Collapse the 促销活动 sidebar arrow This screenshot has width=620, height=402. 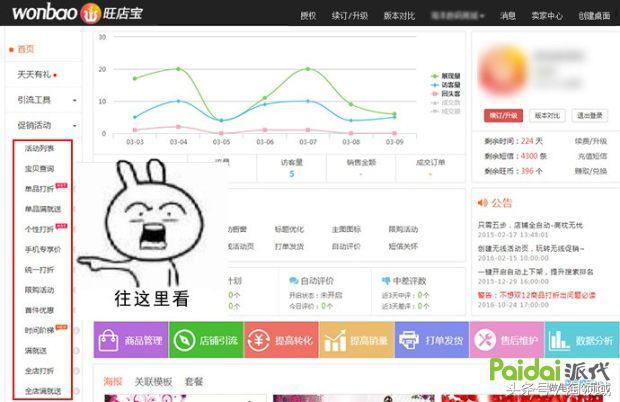point(75,126)
